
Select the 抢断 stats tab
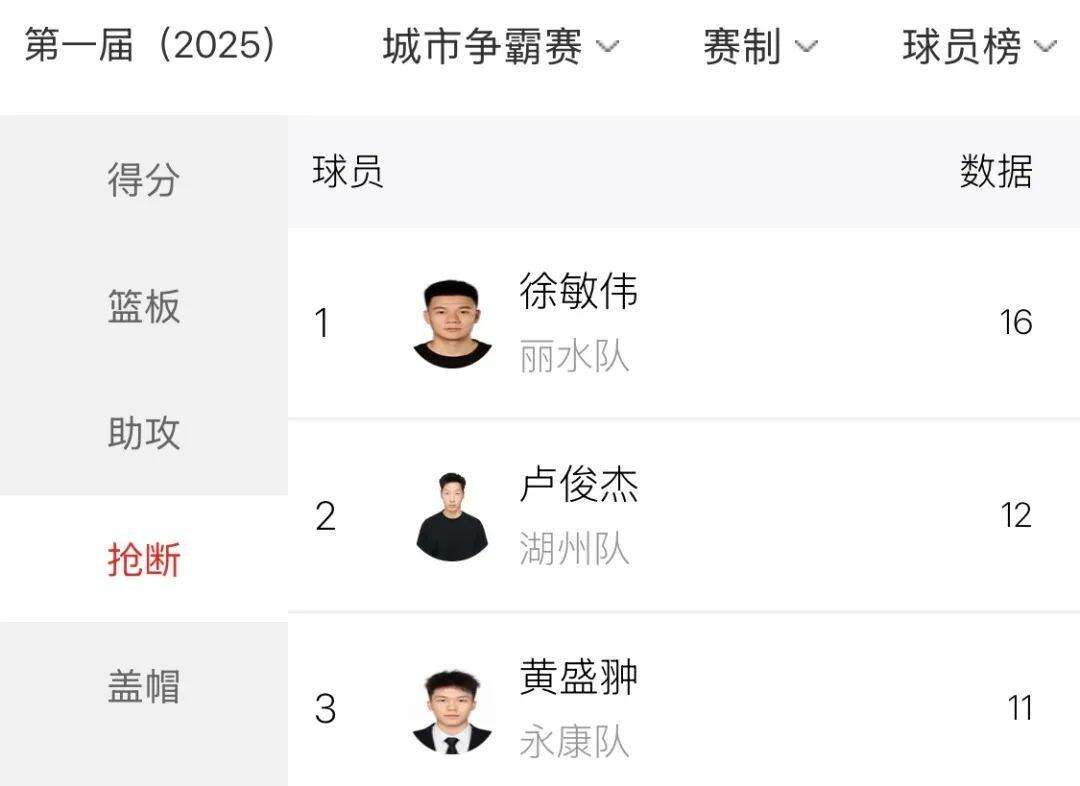[144, 559]
